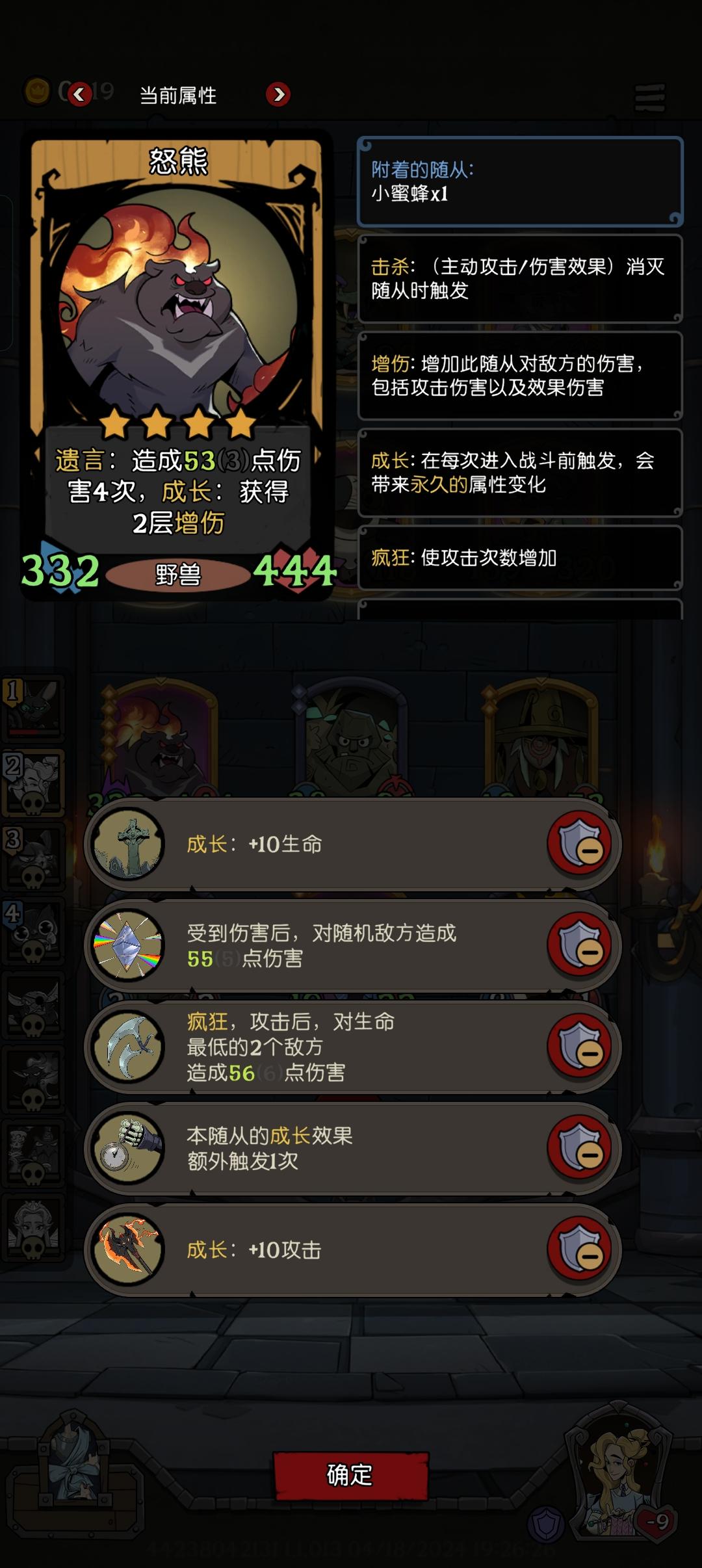Image resolution: width=702 pixels, height=1568 pixels.
Task: Click the flaming axe equipment icon
Action: tap(129, 1249)
